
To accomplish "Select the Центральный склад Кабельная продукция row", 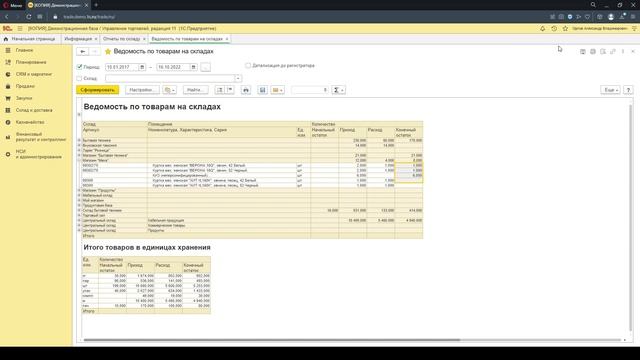I will click(x=252, y=220).
